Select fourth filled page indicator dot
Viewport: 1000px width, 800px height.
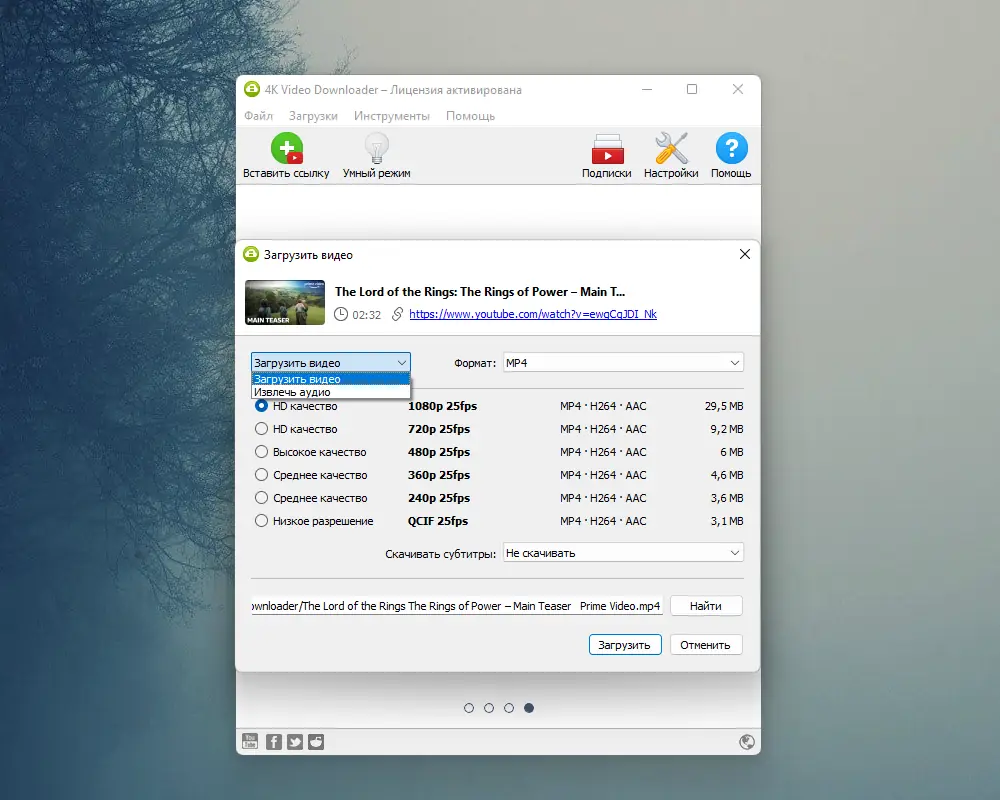tap(529, 707)
